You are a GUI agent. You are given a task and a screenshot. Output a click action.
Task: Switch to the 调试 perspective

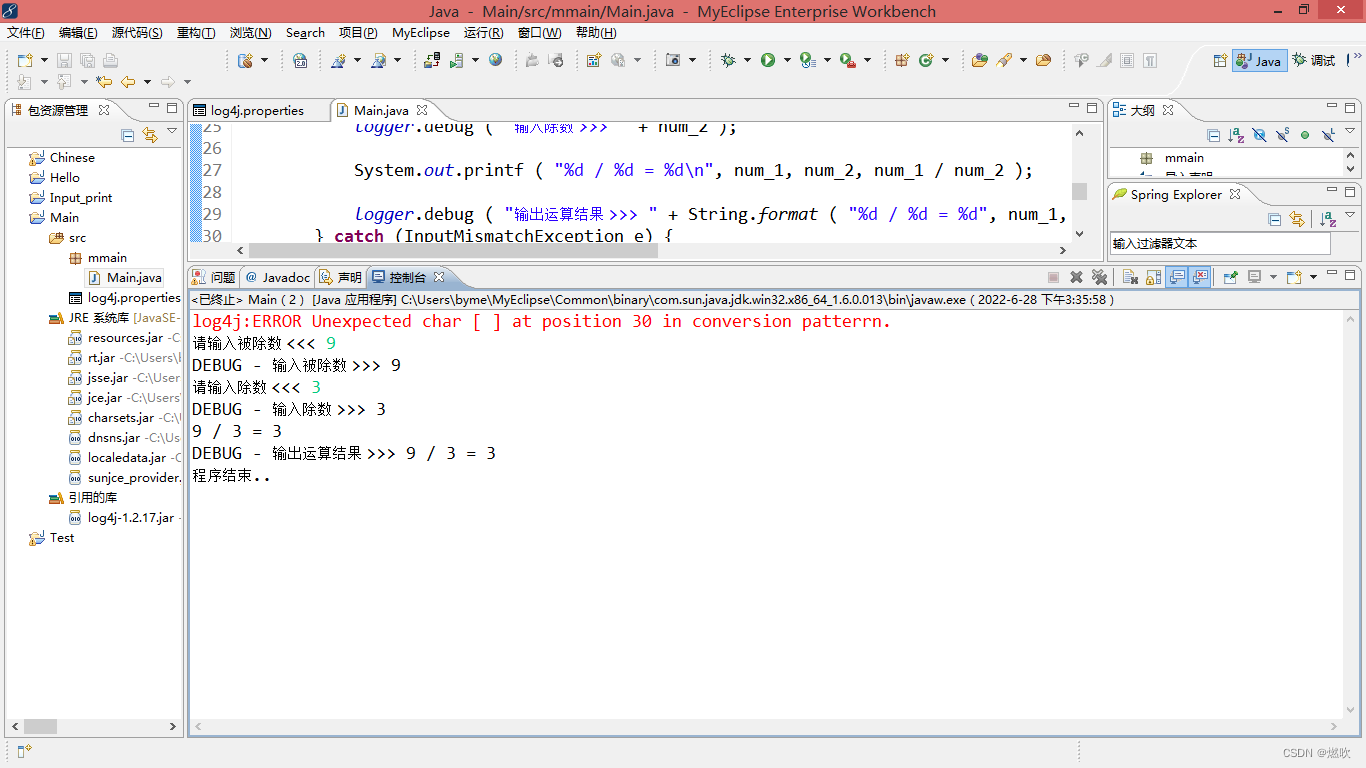point(1314,60)
